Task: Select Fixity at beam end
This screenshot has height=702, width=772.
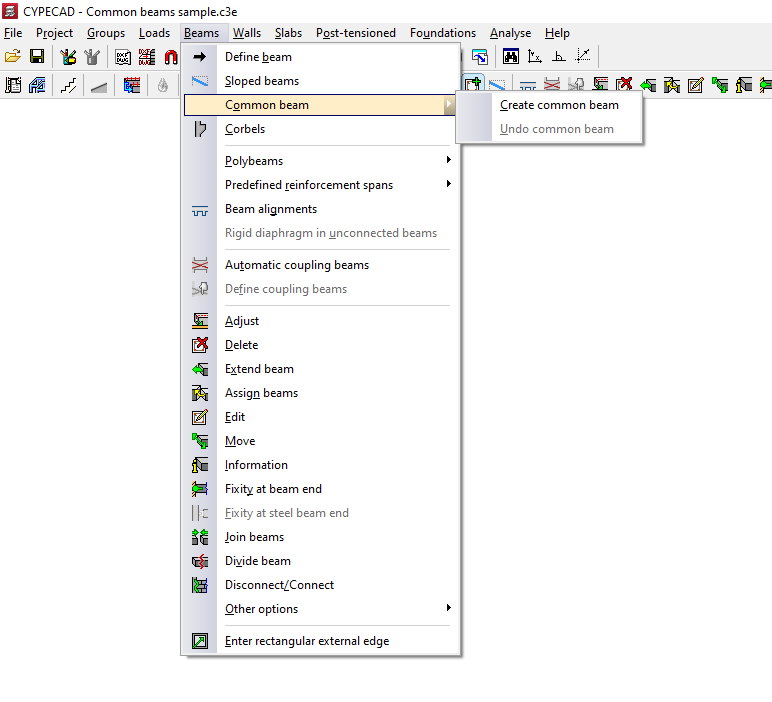Action: (x=273, y=489)
